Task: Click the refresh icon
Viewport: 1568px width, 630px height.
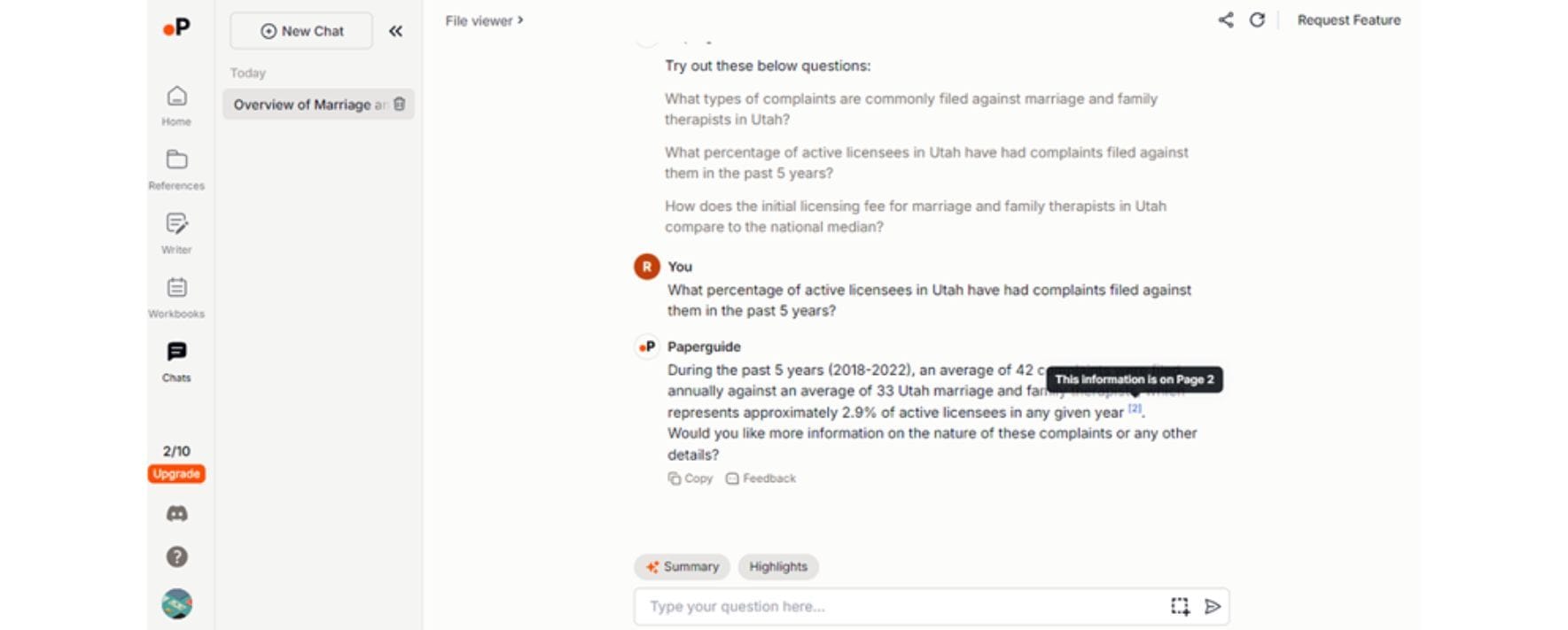Action: 1257,19
